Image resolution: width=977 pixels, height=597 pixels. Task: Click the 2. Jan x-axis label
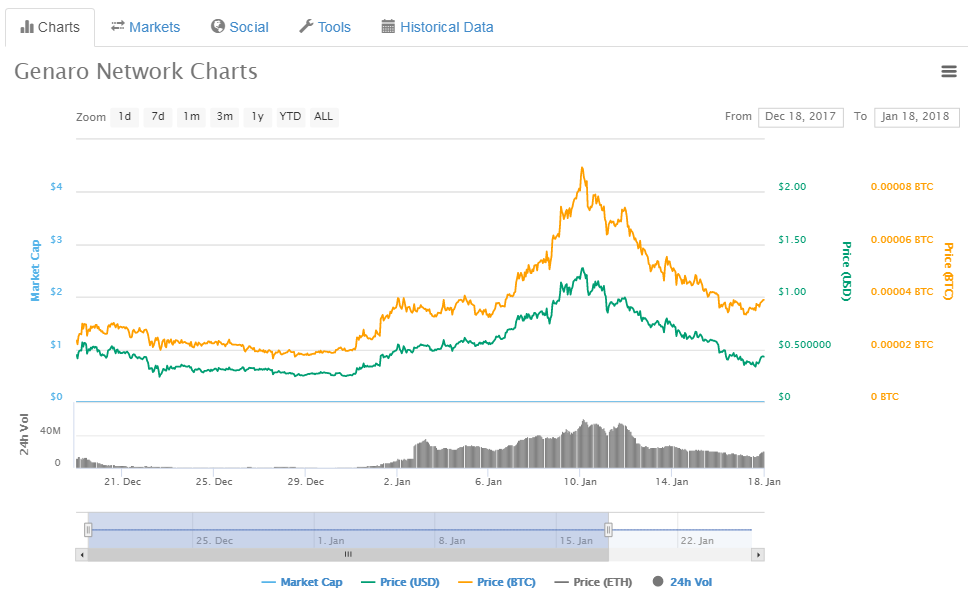coord(397,482)
